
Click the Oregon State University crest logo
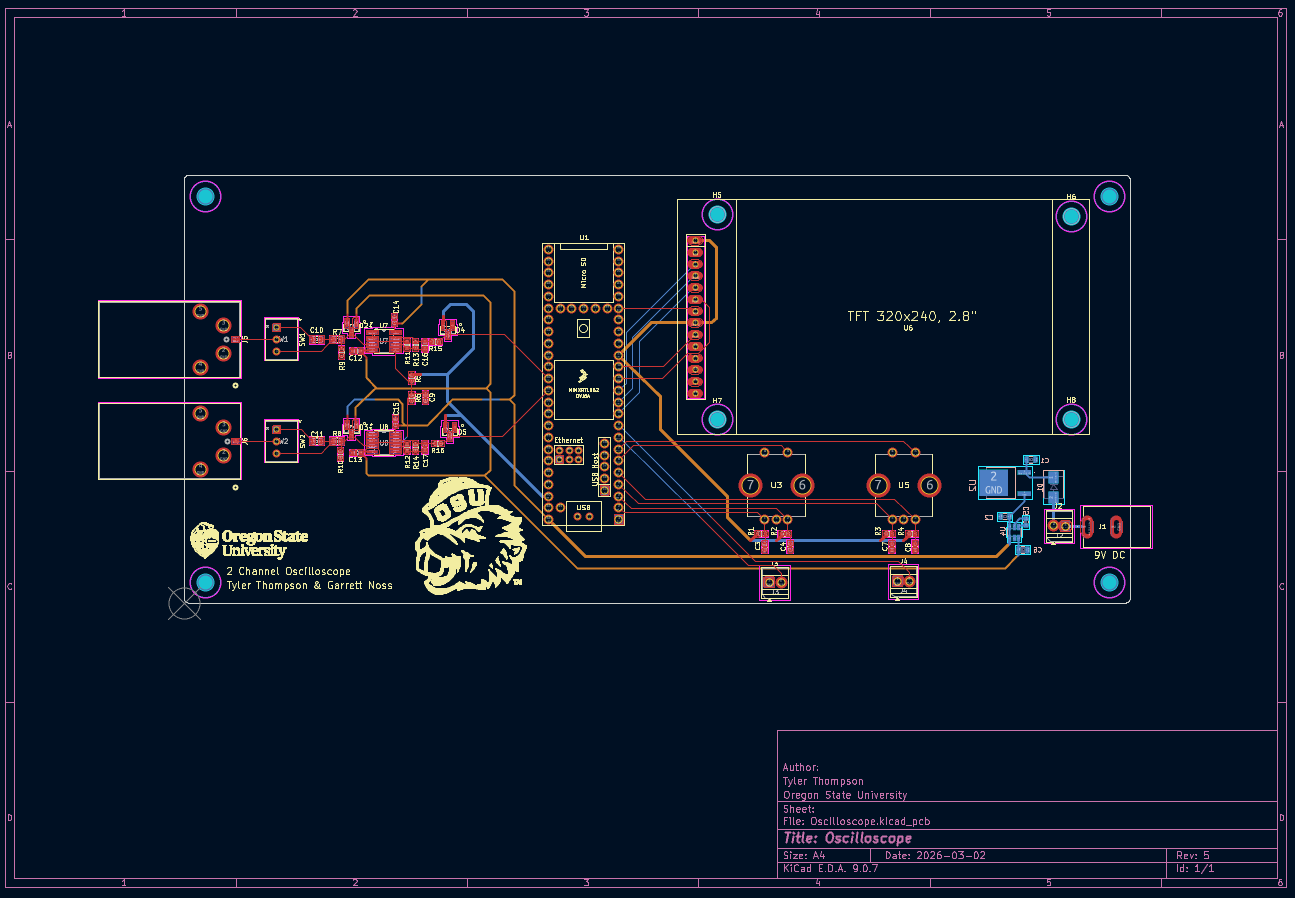point(204,540)
